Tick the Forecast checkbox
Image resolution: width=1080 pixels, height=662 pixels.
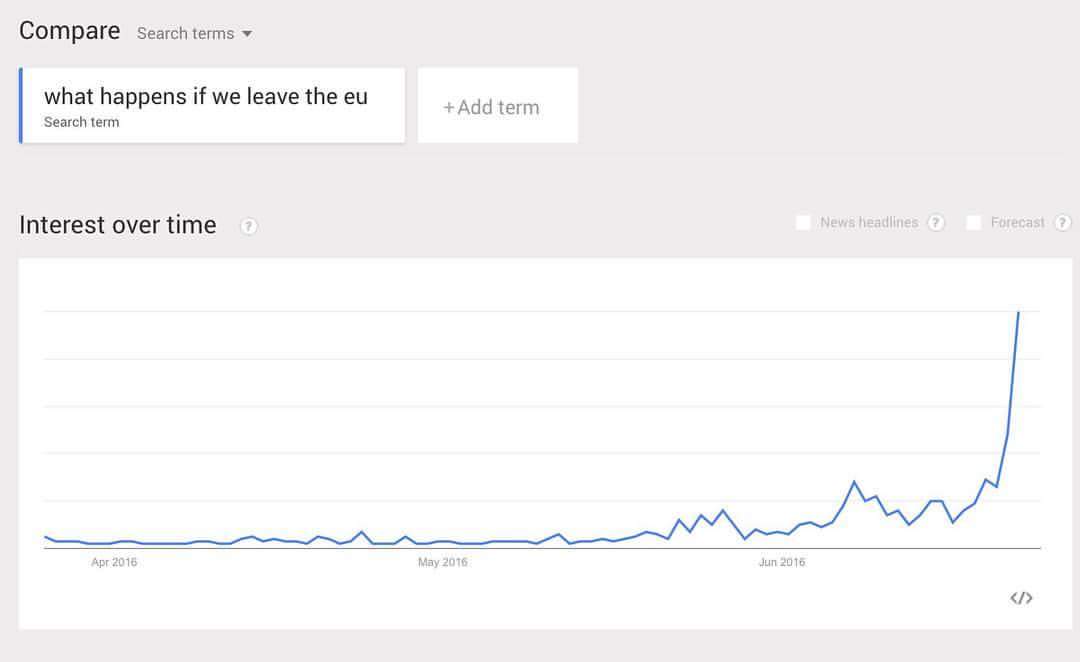(x=974, y=223)
